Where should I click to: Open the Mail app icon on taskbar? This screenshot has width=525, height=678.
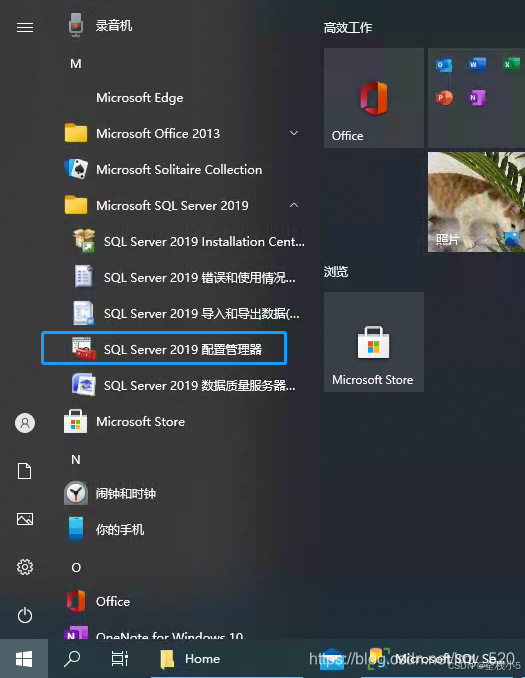pyautogui.click(x=333, y=659)
